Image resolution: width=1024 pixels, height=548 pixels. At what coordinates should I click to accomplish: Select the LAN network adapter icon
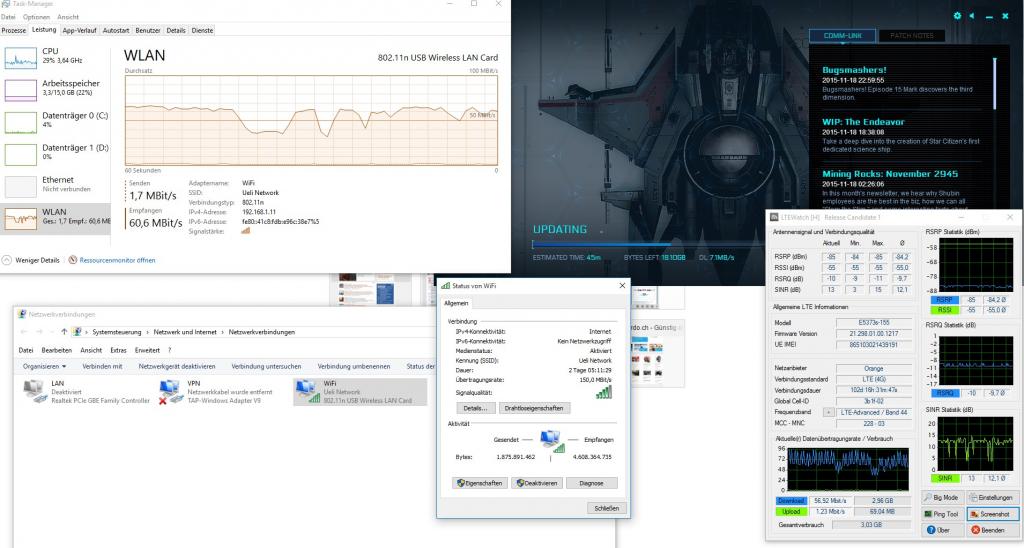(x=35, y=390)
